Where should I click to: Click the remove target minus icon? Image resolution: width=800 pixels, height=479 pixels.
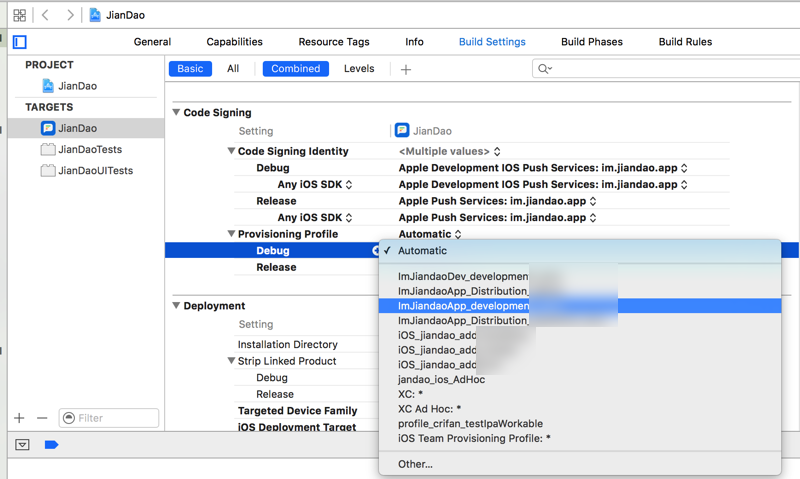42,418
